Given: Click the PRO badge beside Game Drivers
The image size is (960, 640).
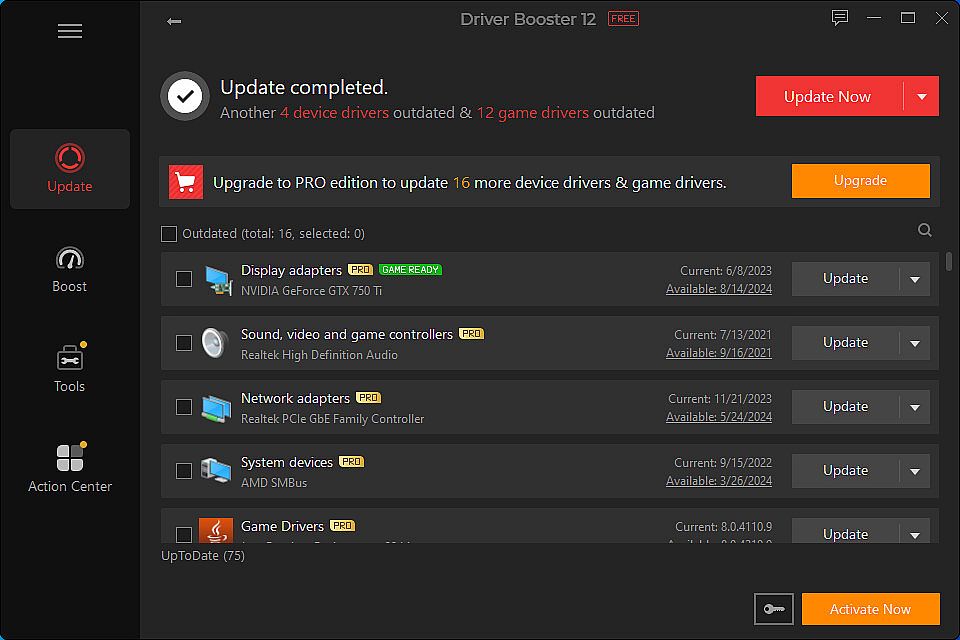Looking at the screenshot, I should point(342,525).
